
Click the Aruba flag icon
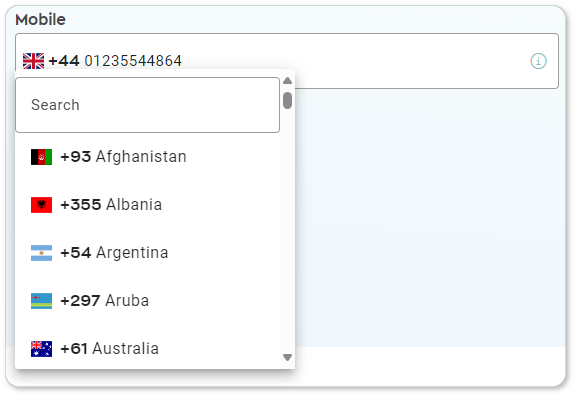pyautogui.click(x=42, y=301)
